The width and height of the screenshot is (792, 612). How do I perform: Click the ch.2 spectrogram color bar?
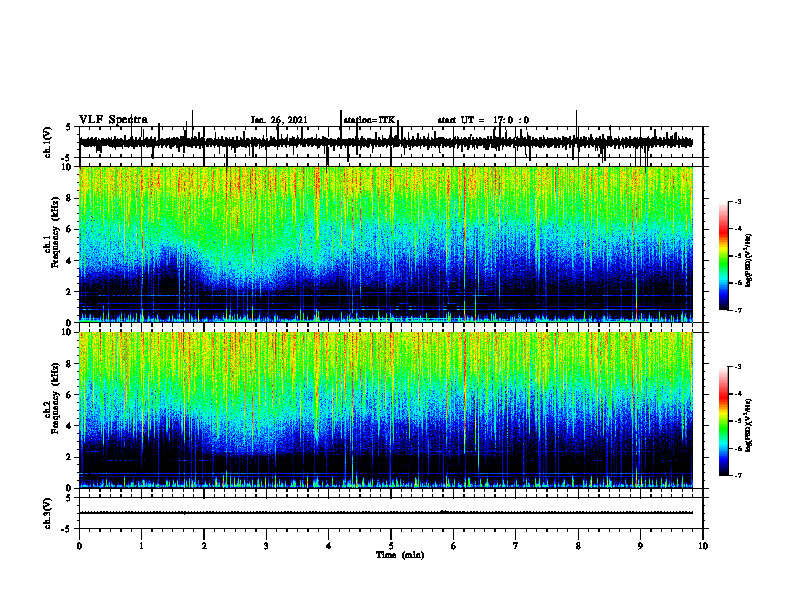[724, 421]
